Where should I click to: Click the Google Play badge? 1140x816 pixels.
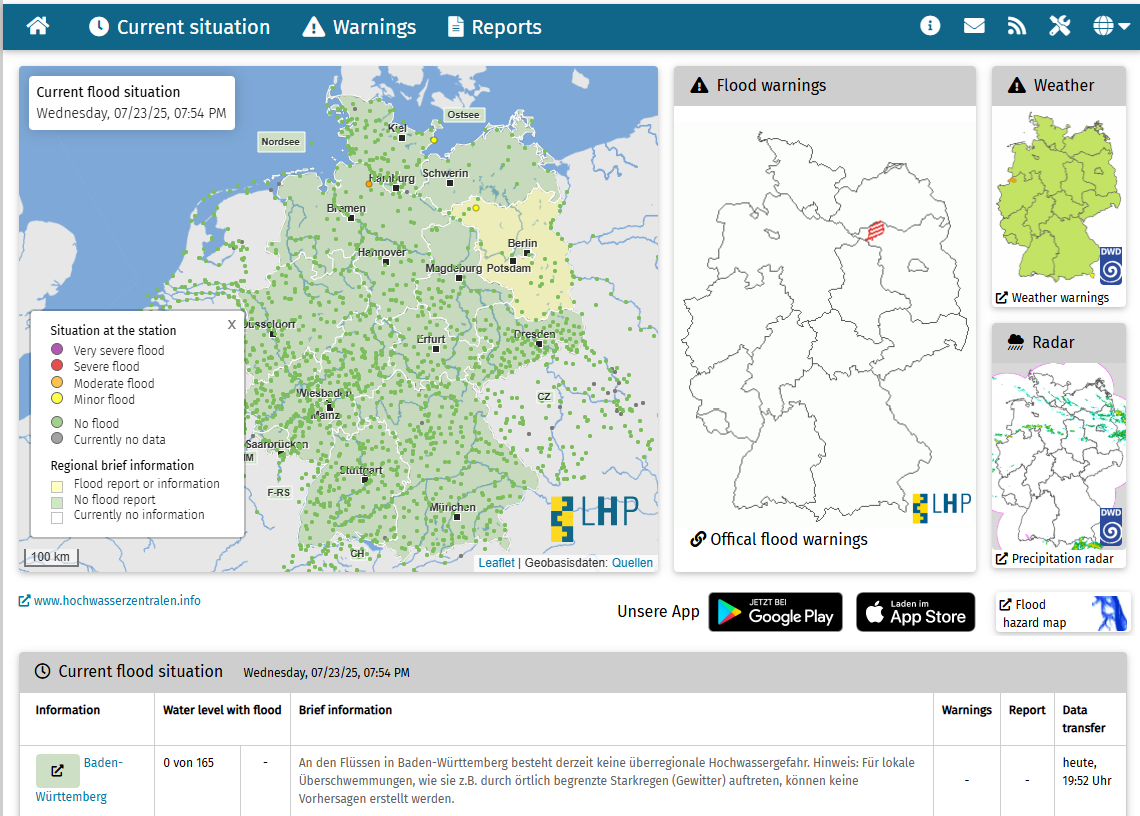(775, 611)
